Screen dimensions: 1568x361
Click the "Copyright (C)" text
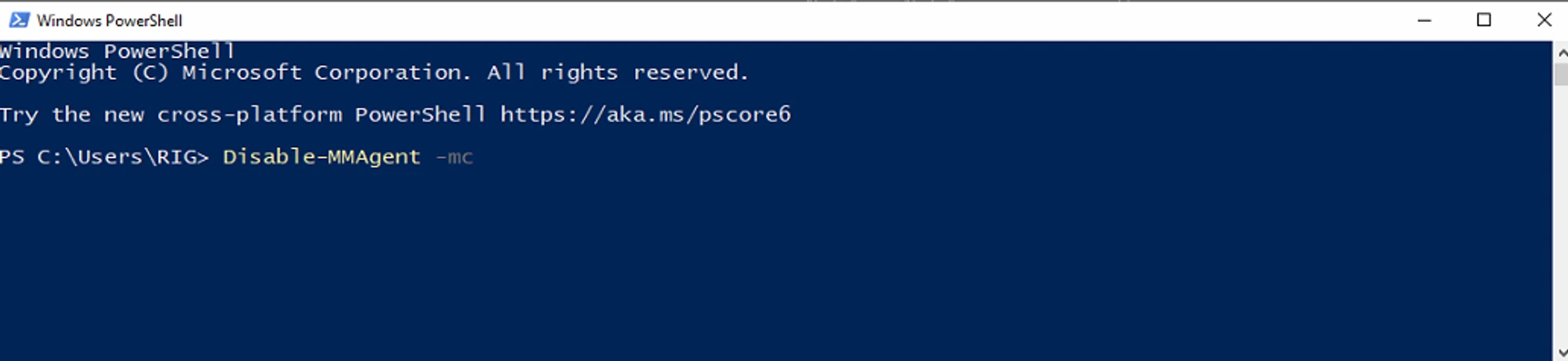coord(84,73)
